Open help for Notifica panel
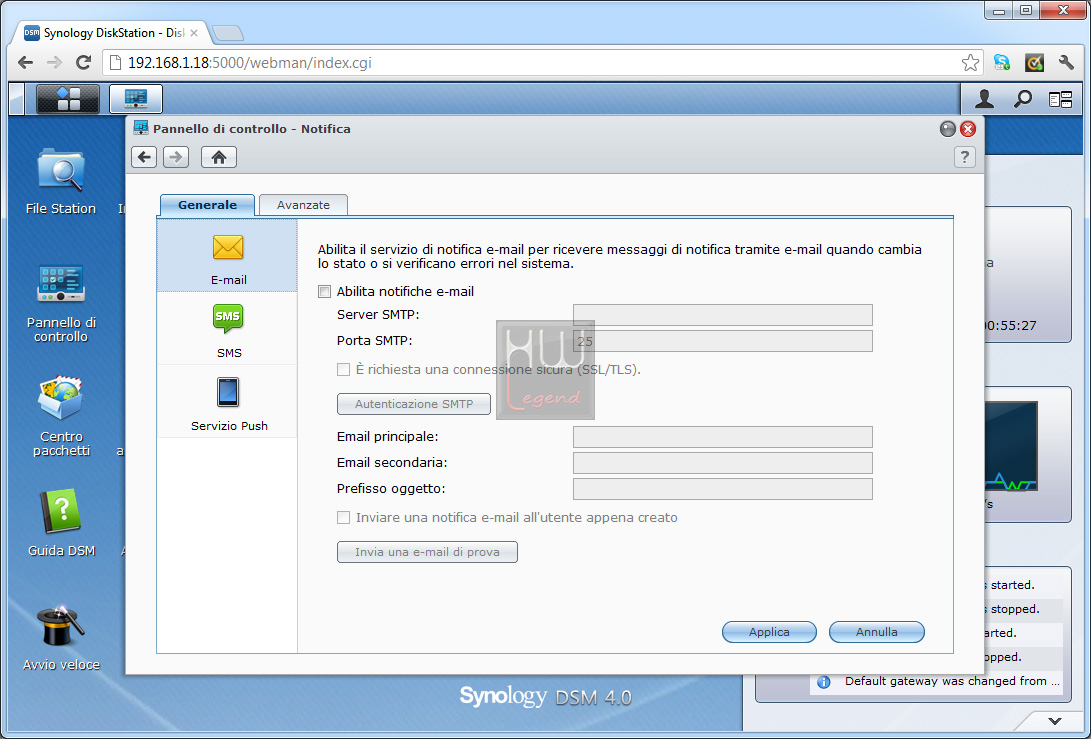 pos(964,157)
